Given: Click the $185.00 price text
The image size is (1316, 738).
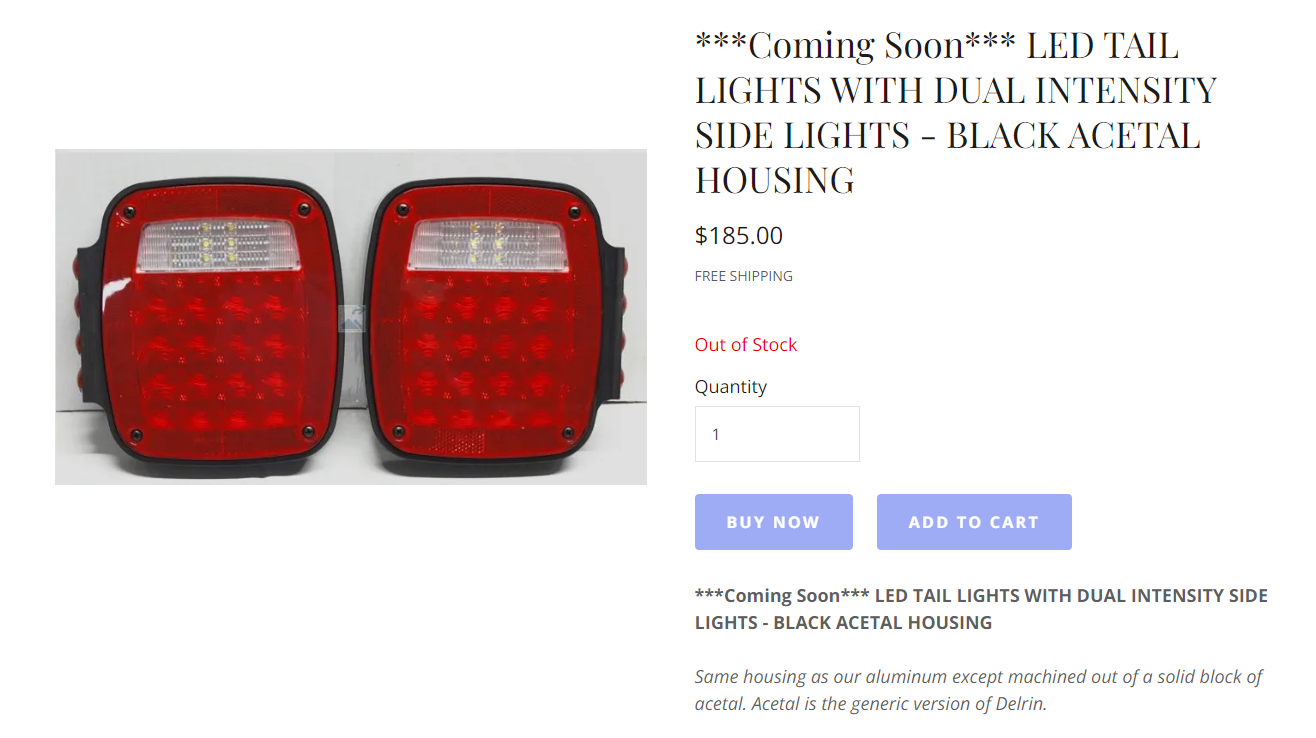Looking at the screenshot, I should point(739,236).
